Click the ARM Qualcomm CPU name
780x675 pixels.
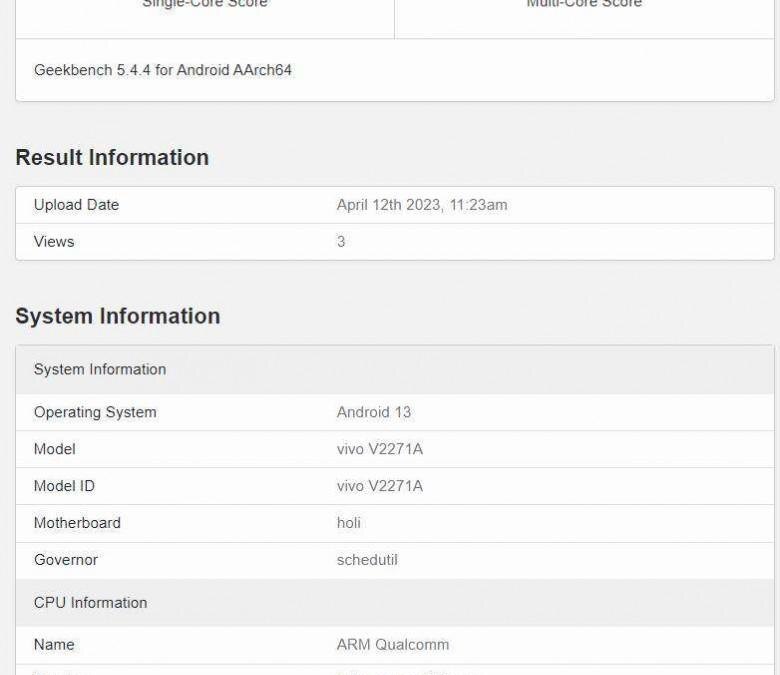[x=393, y=645]
